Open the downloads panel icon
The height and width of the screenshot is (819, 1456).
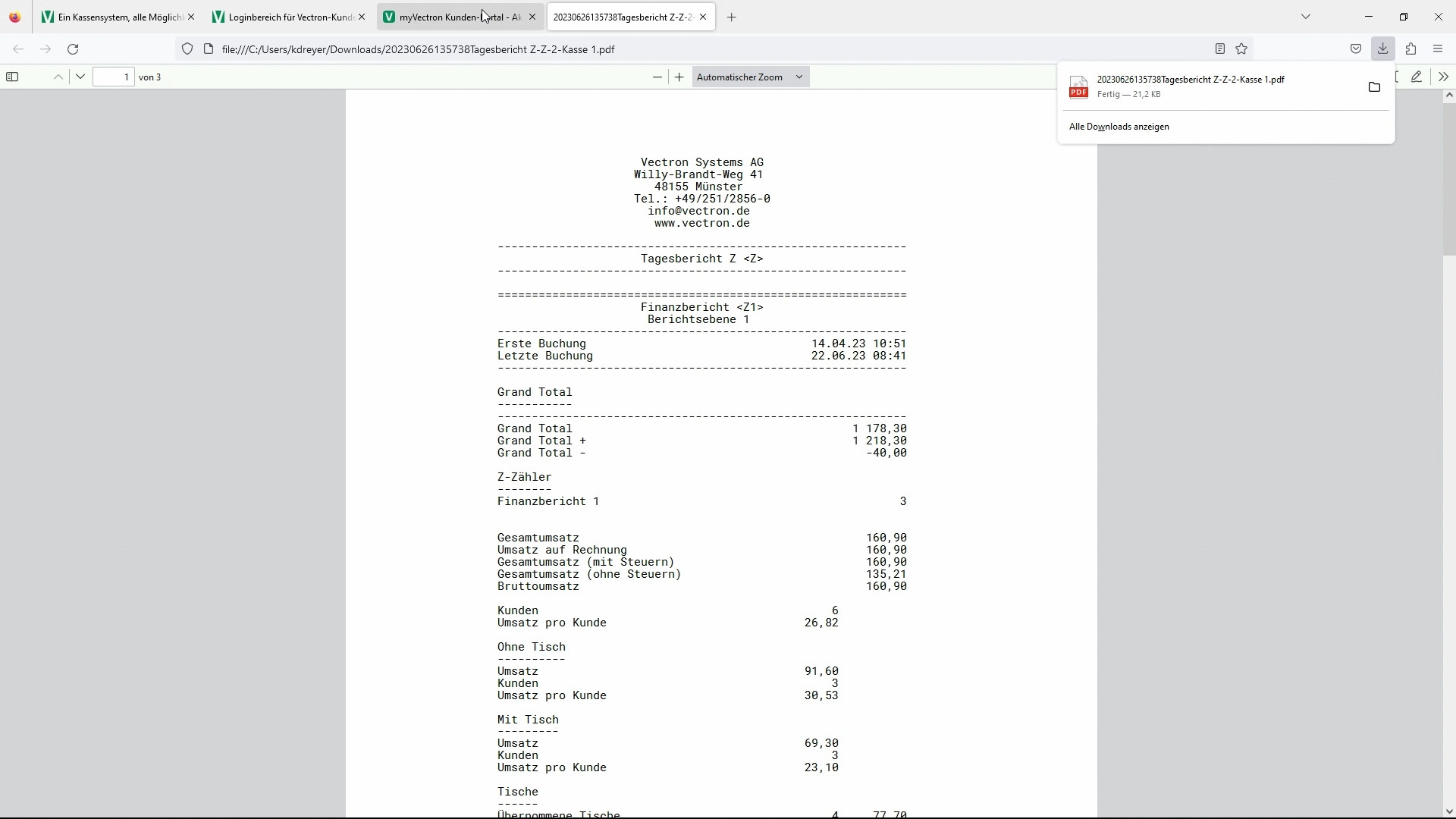click(x=1382, y=49)
